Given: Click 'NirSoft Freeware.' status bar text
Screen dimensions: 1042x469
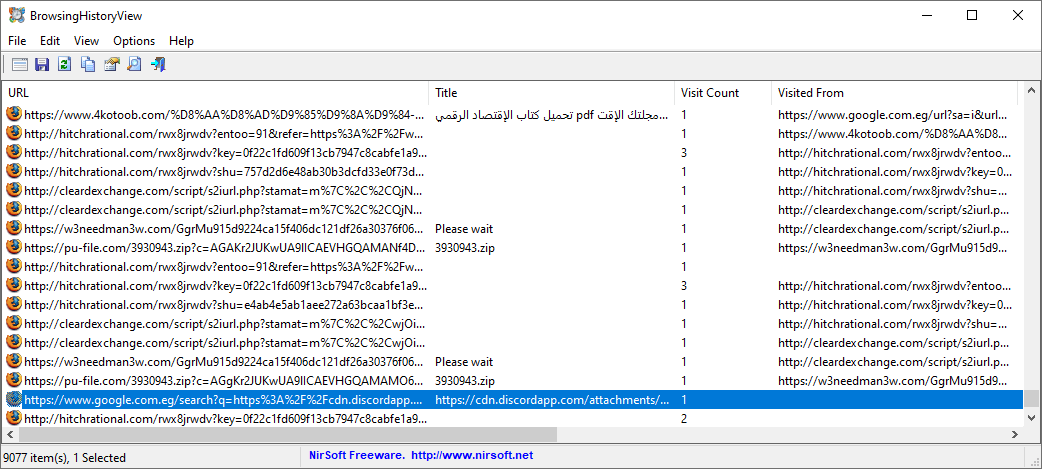Looking at the screenshot, I should coord(357,456).
